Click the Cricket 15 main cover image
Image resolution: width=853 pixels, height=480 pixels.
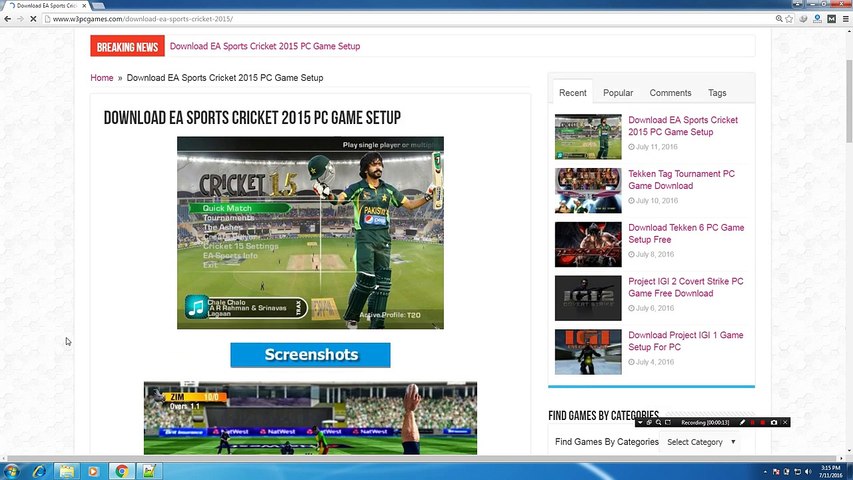[310, 233]
